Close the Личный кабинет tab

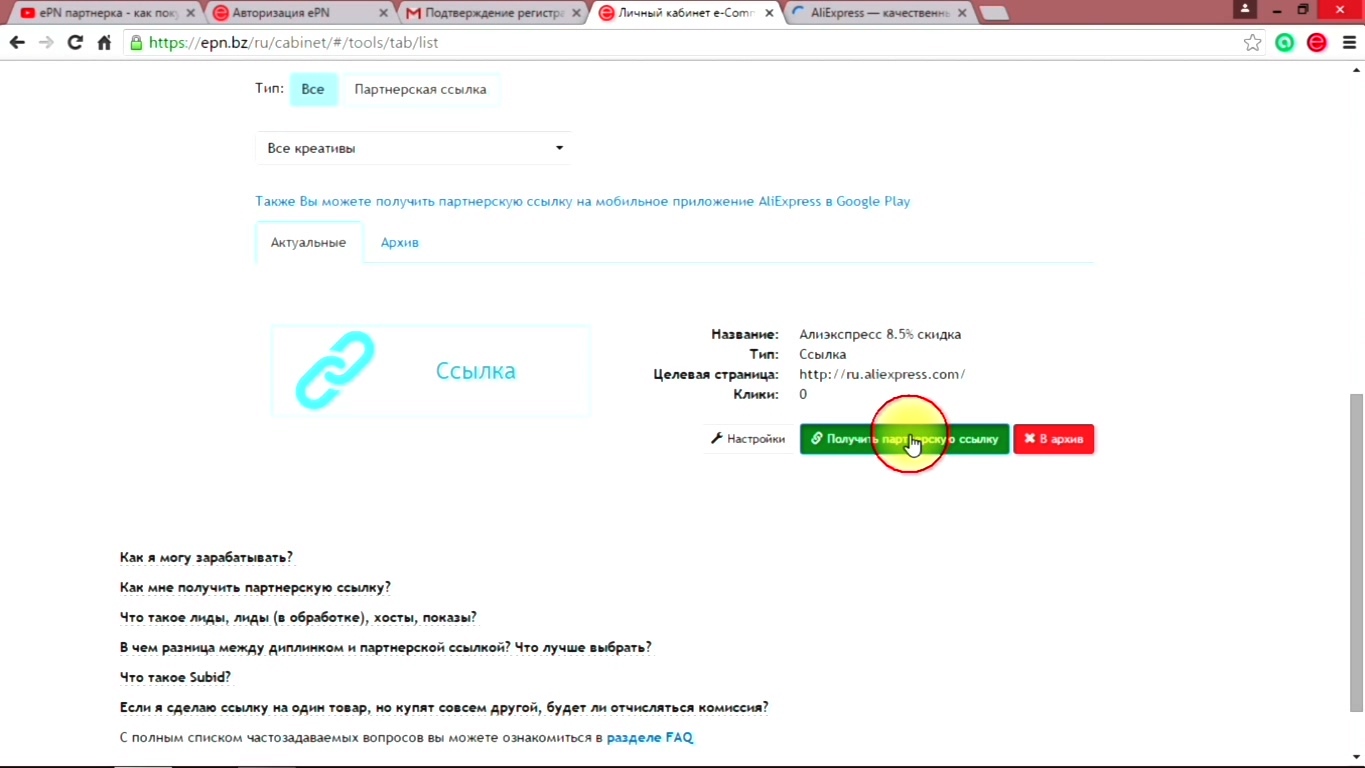(x=769, y=13)
